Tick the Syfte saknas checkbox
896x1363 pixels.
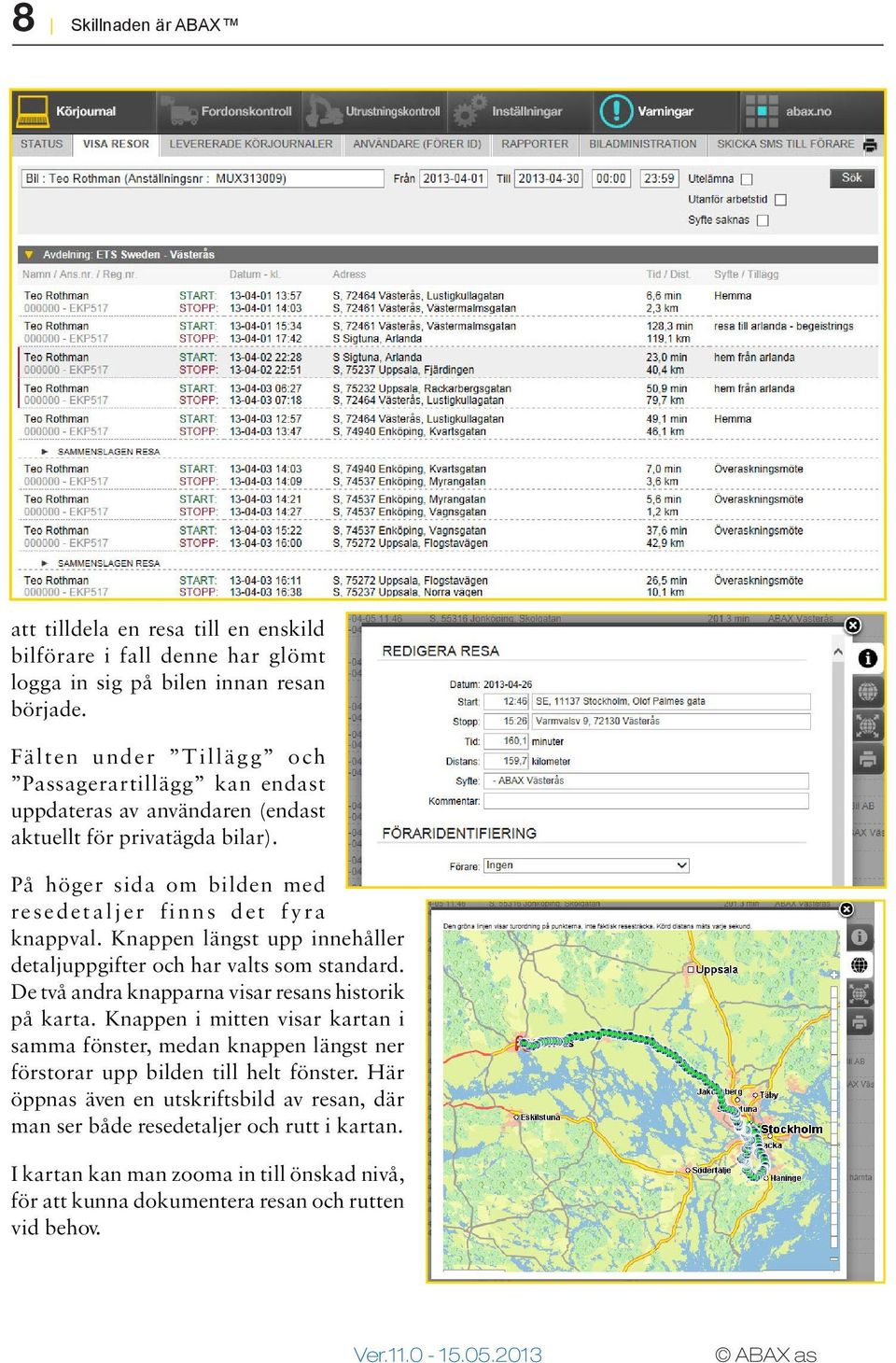click(x=763, y=221)
